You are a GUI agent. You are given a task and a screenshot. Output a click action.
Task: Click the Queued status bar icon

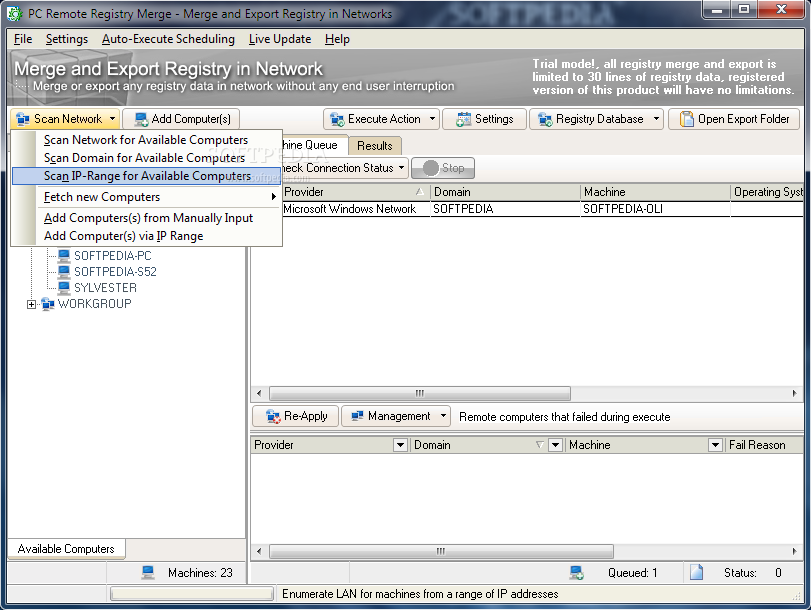[x=576, y=572]
